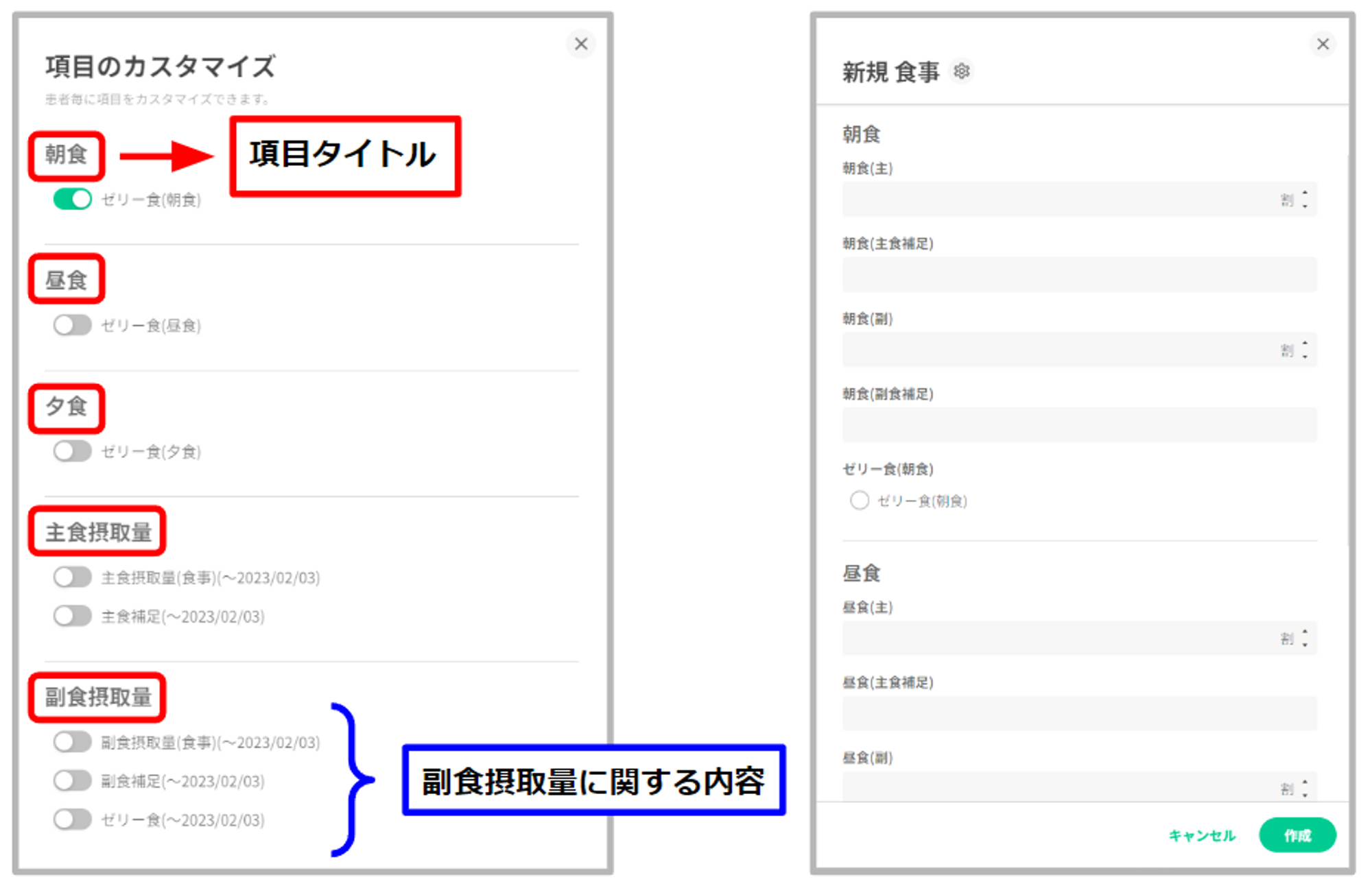Click the 昼食(主食補足) input field
The width and height of the screenshot is (1372, 888).
point(1078,713)
